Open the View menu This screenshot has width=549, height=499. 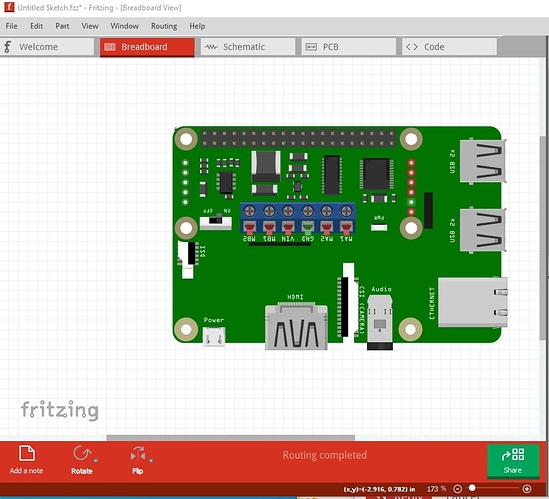coord(90,26)
